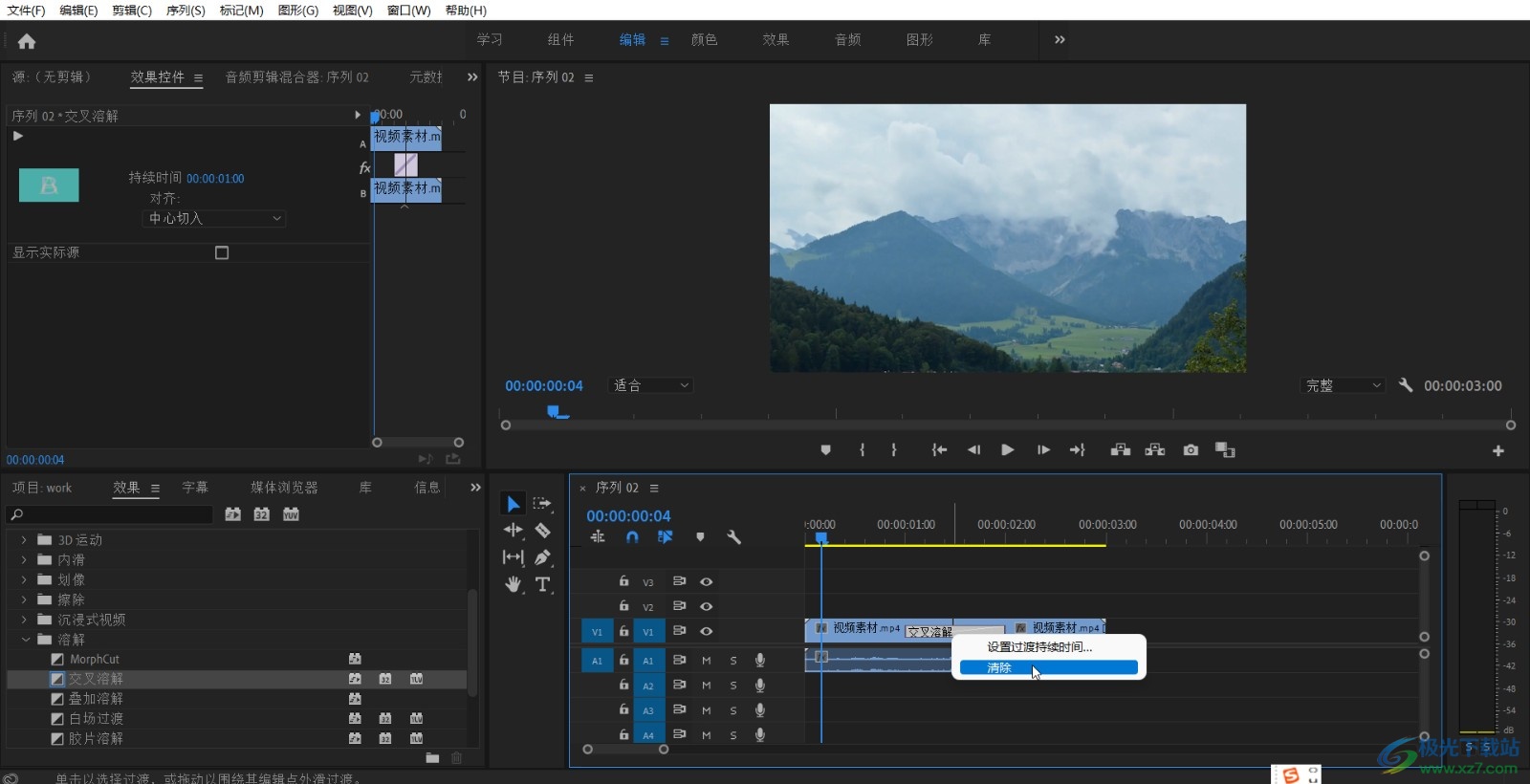Filter effects by 32-bit color icon

[261, 514]
